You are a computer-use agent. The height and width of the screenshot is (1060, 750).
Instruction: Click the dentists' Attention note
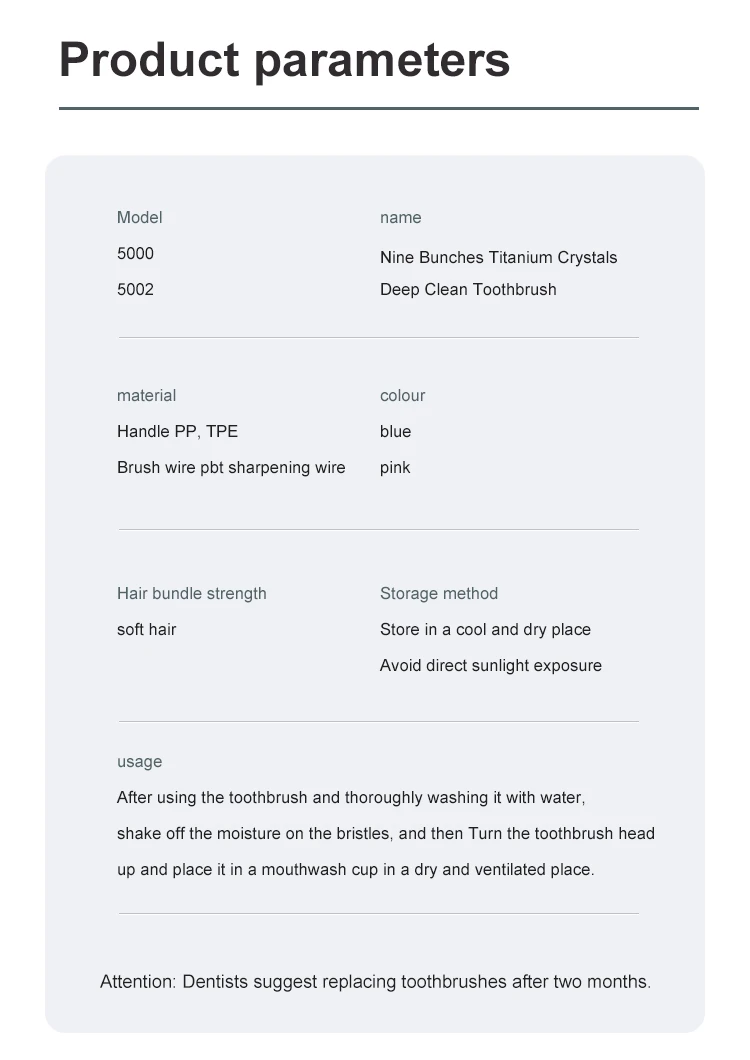[375, 981]
